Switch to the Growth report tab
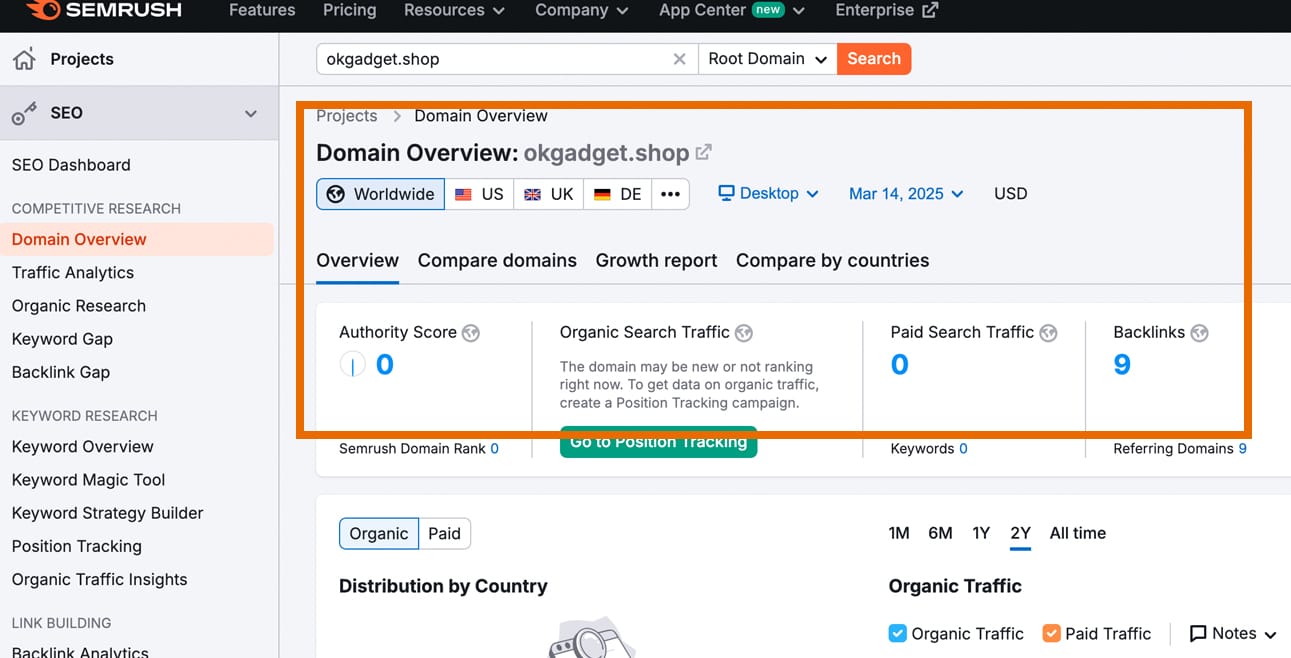This screenshot has width=1291, height=658. pyautogui.click(x=656, y=260)
